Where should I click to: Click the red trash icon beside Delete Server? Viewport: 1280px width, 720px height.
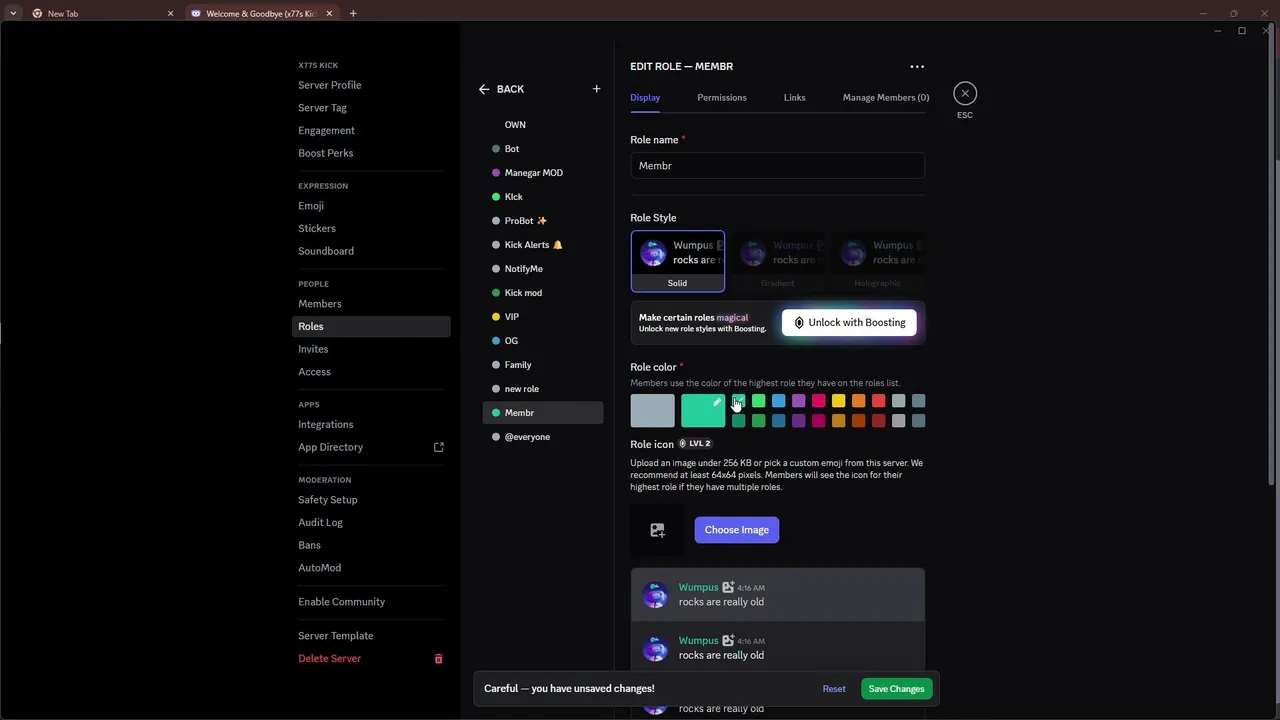click(x=438, y=659)
